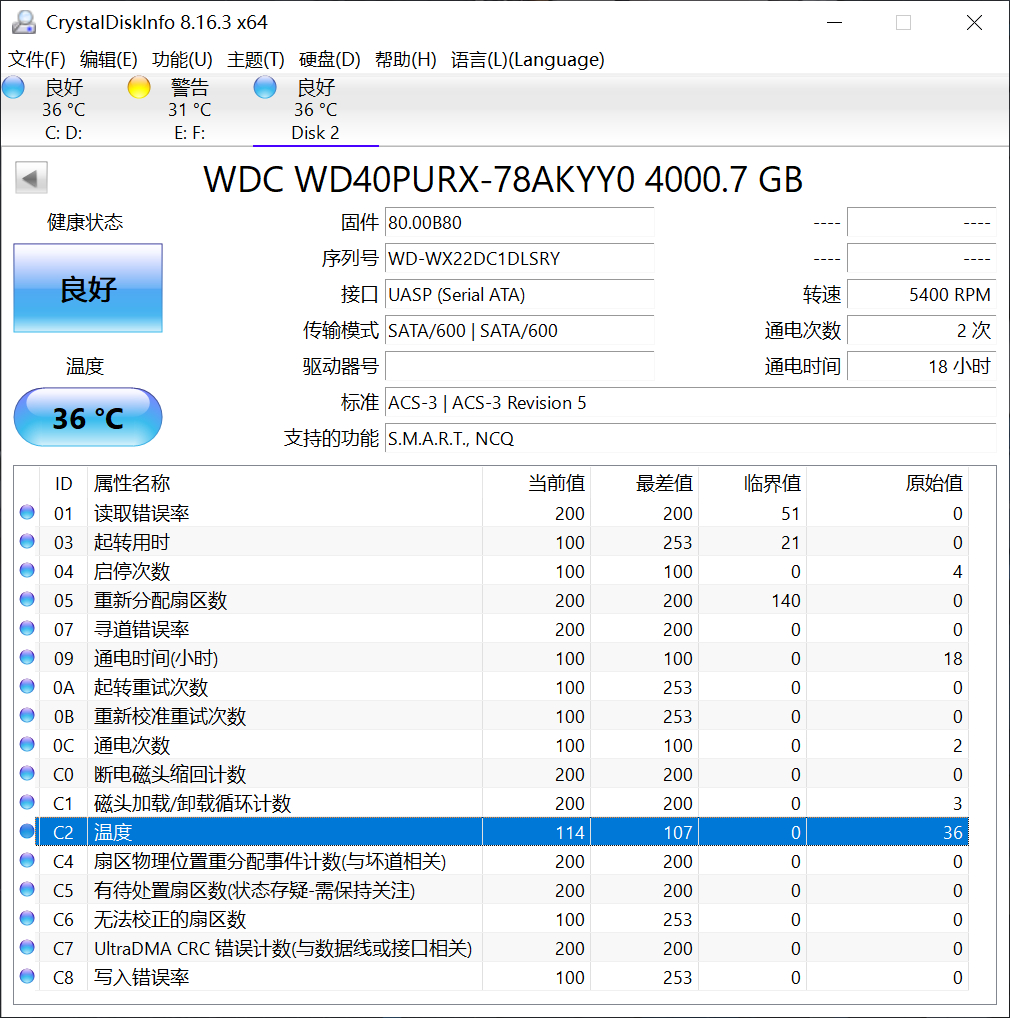Image resolution: width=1010 pixels, height=1018 pixels.
Task: Click status orb of attribute C0 断电磁头缩回计数
Action: coord(27,773)
